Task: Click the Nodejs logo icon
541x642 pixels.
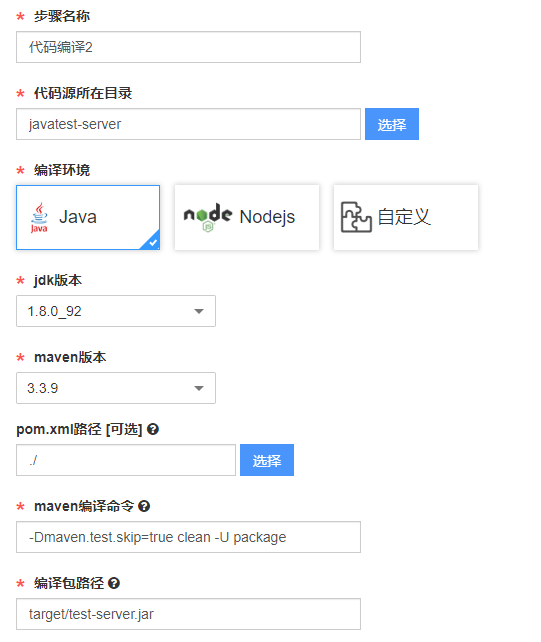Action: pyautogui.click(x=208, y=217)
